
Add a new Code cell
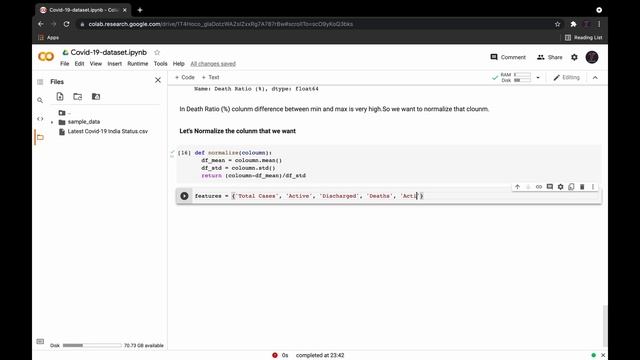point(184,77)
